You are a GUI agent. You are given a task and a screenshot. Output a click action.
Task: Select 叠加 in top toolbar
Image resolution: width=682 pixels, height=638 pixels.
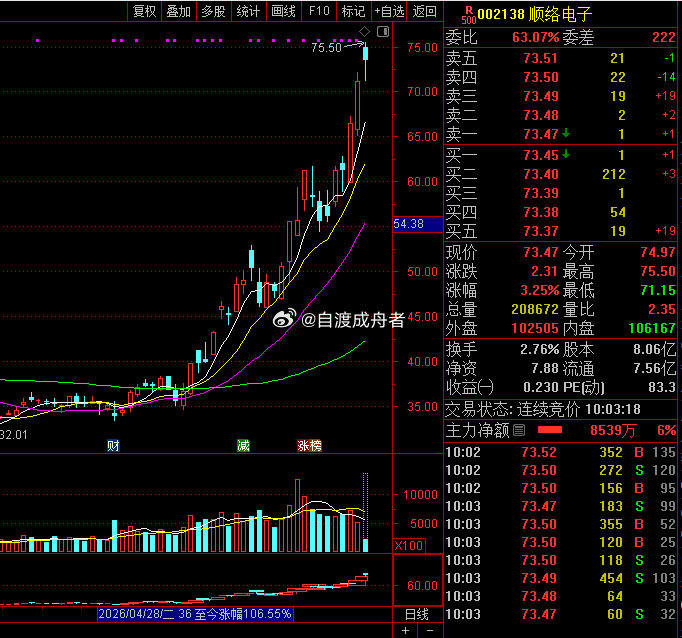pyautogui.click(x=179, y=11)
